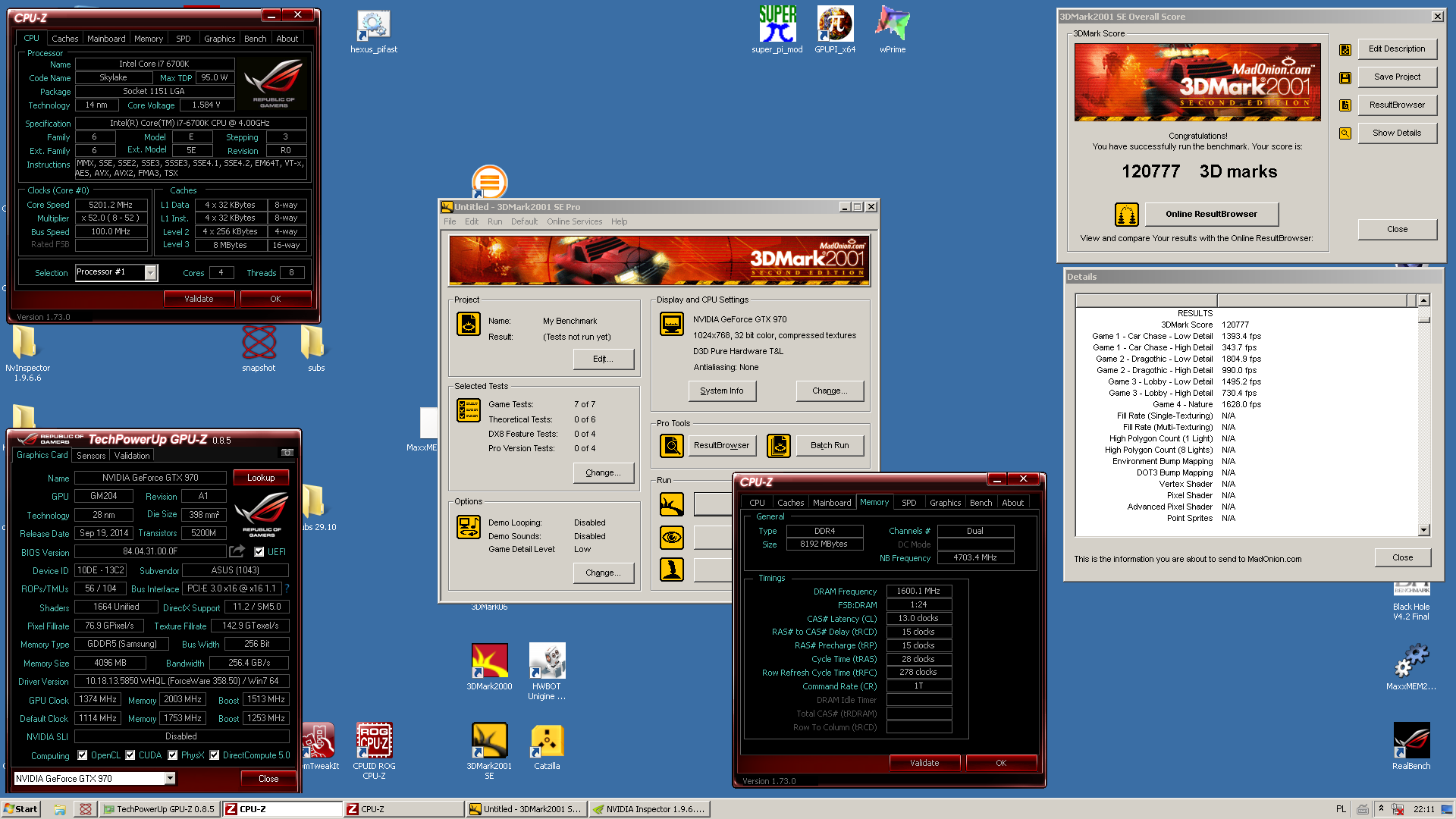
Task: Click Online ResultBrowser button
Action: click(1211, 215)
